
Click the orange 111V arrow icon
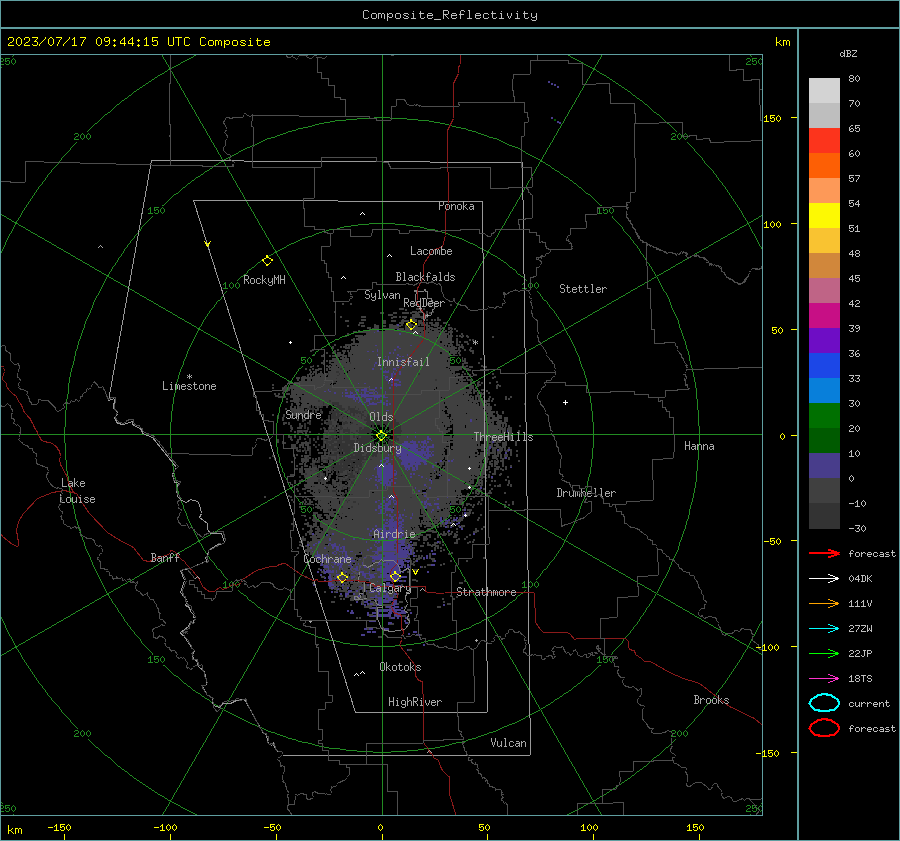(824, 603)
